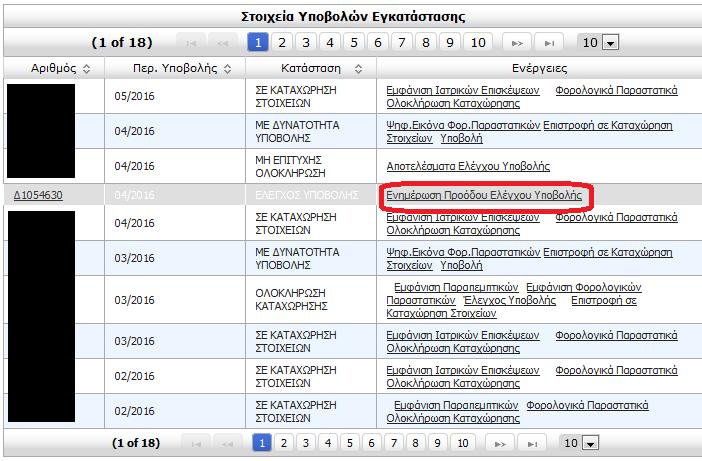Open submission number Δ1054630 link
The image size is (702, 461).
tap(38, 195)
